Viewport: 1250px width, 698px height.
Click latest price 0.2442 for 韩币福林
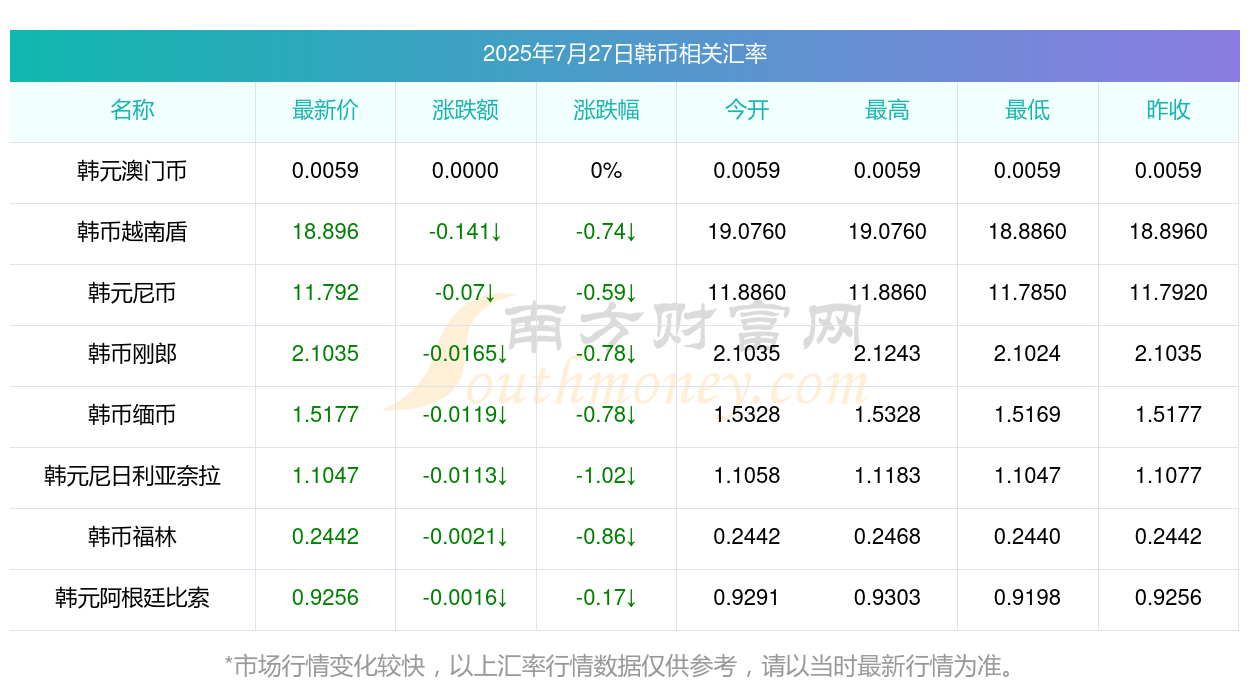pyautogui.click(x=325, y=537)
